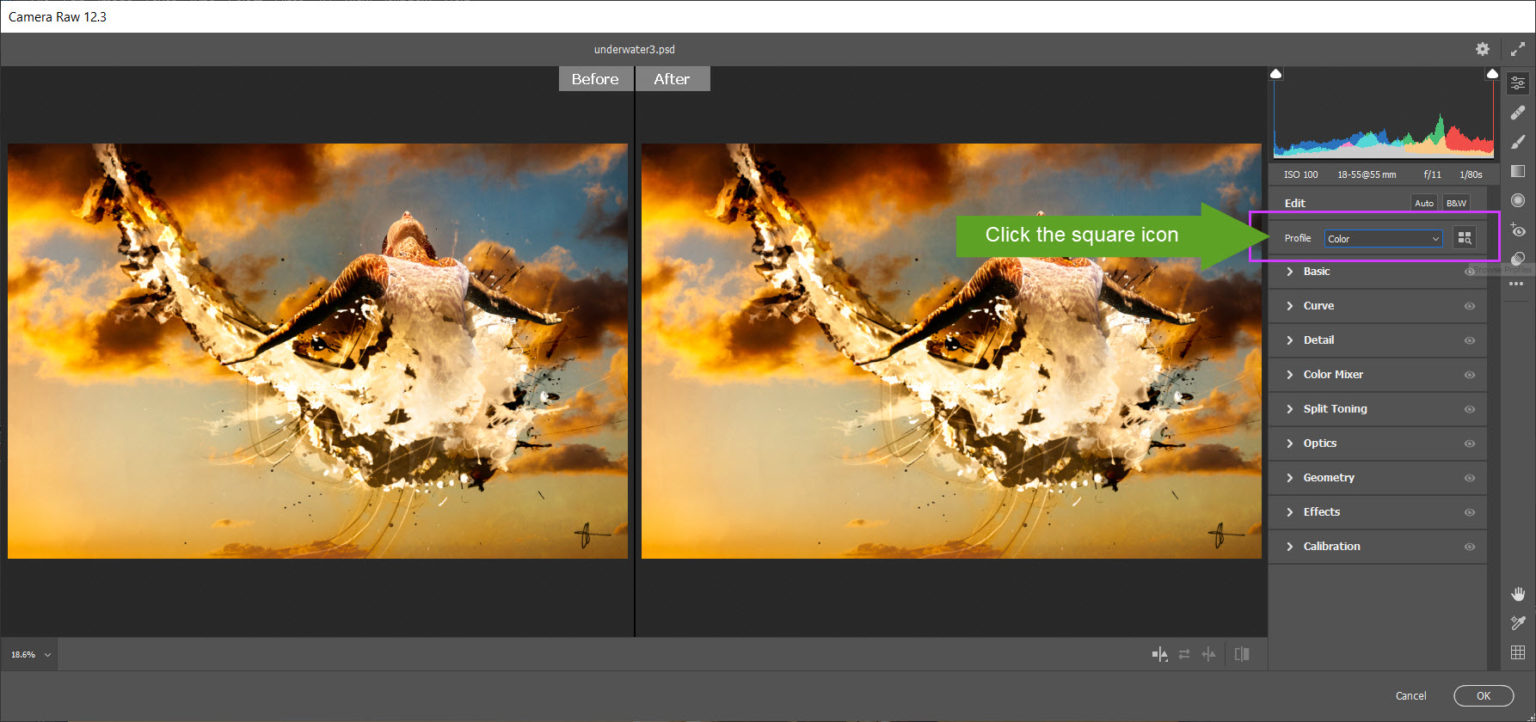Switch to the Before view tab
This screenshot has height=722, width=1536.
[595, 78]
